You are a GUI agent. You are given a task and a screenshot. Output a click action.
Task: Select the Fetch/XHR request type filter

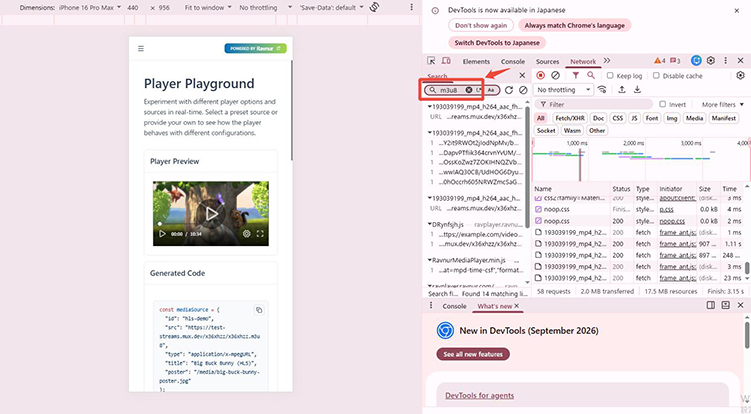click(569, 118)
